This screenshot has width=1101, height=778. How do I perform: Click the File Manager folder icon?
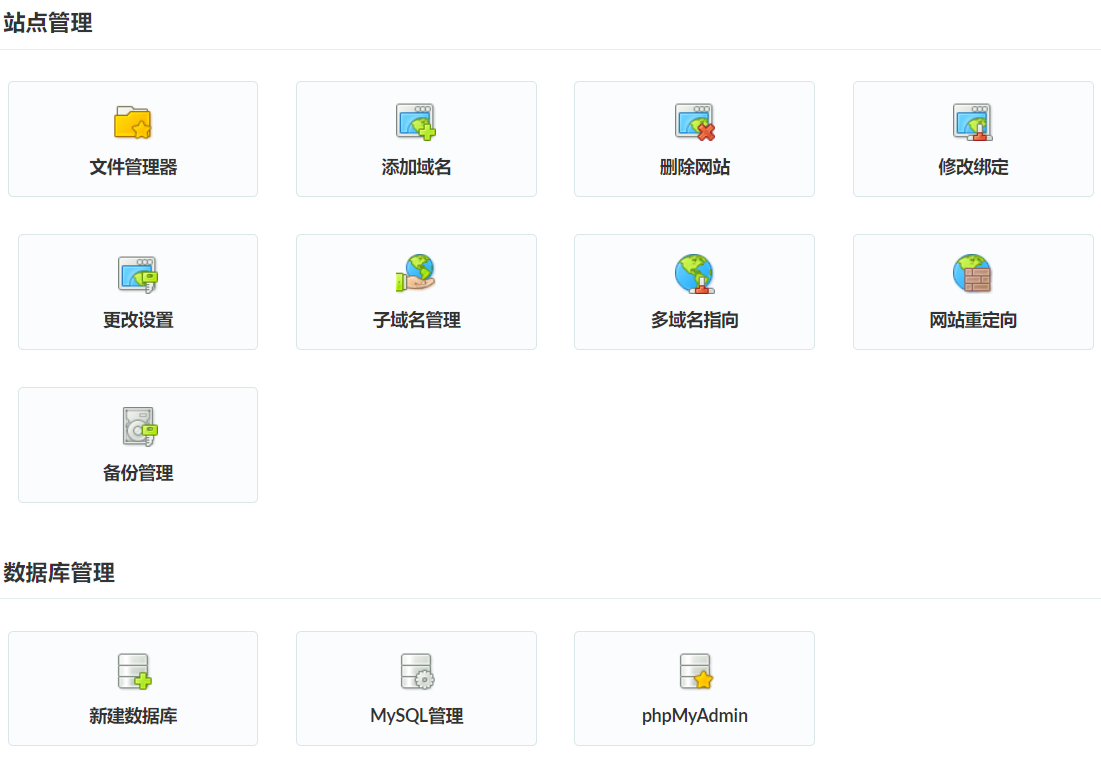[133, 123]
